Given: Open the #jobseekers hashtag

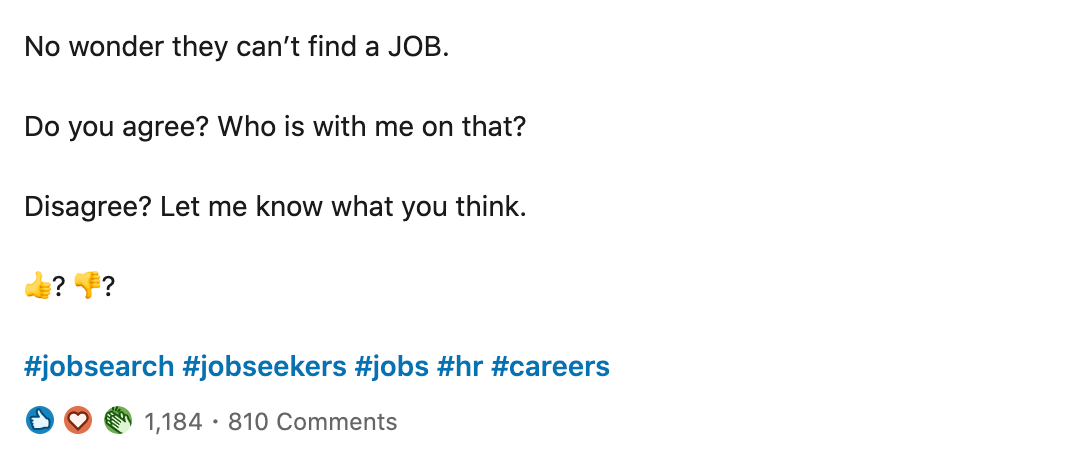Looking at the screenshot, I should point(264,366).
